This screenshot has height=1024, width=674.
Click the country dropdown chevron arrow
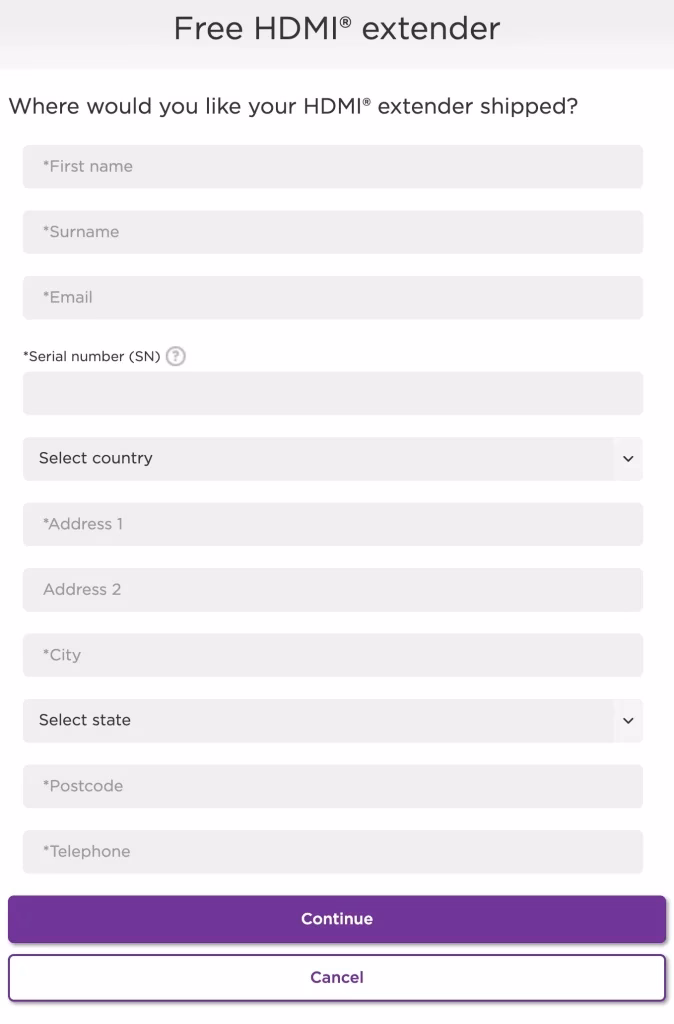[628, 458]
